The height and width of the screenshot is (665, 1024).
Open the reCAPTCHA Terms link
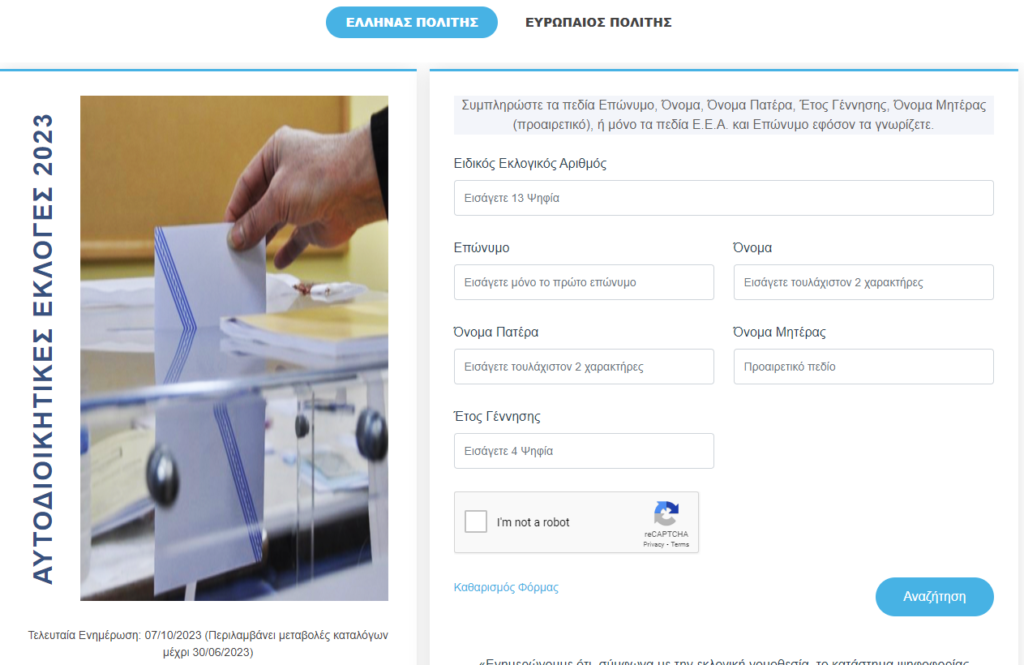[x=680, y=544]
